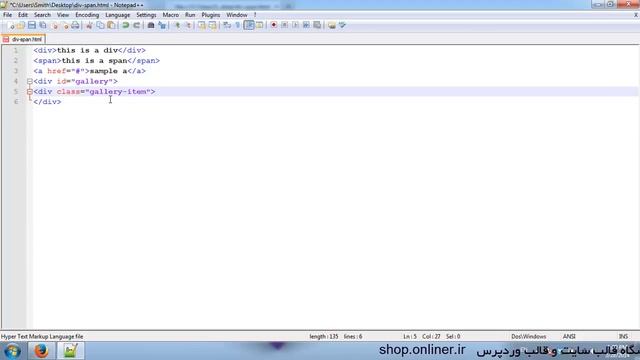The width and height of the screenshot is (640, 360).
Task: Click the Copy toolbar icon
Action: 100,25
